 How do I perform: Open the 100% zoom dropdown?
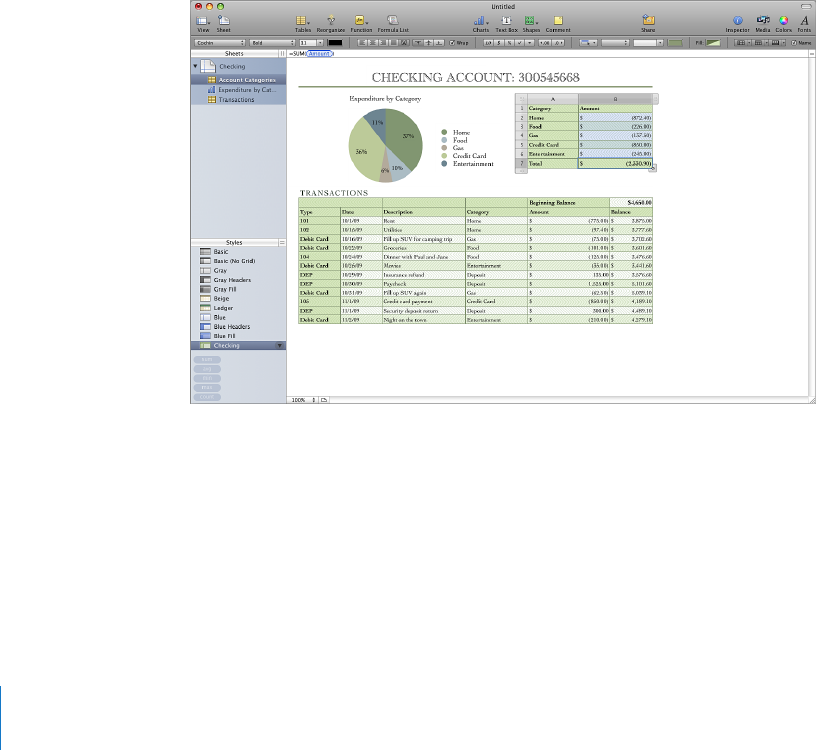coord(303,400)
